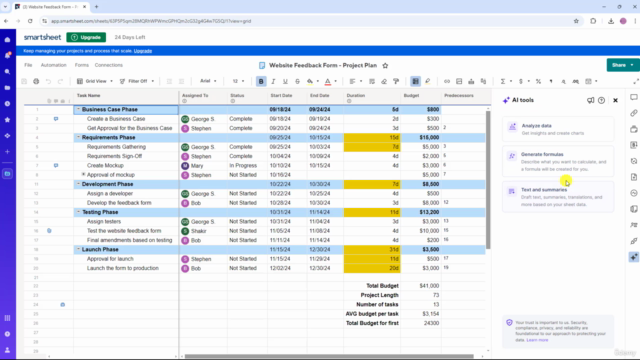
Task: Click the Clear formatting eraser icon
Action: (x=384, y=81)
